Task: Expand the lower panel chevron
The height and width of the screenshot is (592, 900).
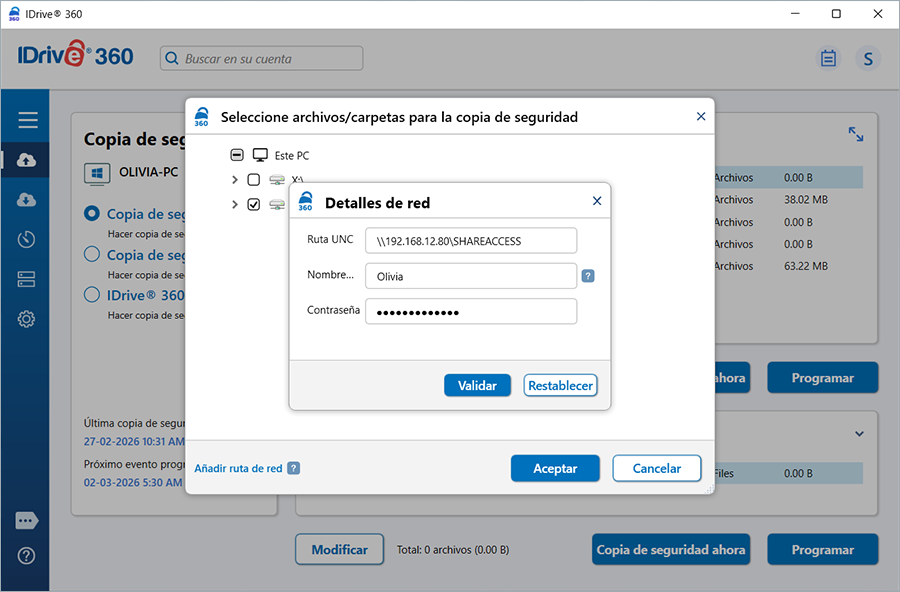Action: tap(859, 434)
